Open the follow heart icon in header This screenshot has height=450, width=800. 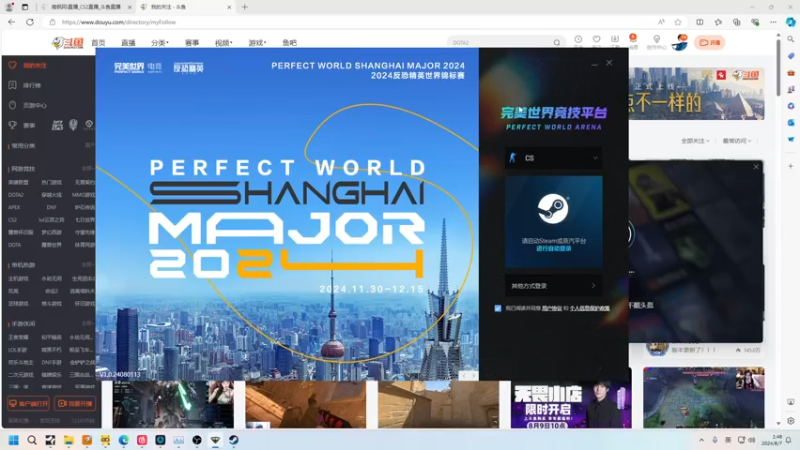[x=596, y=41]
